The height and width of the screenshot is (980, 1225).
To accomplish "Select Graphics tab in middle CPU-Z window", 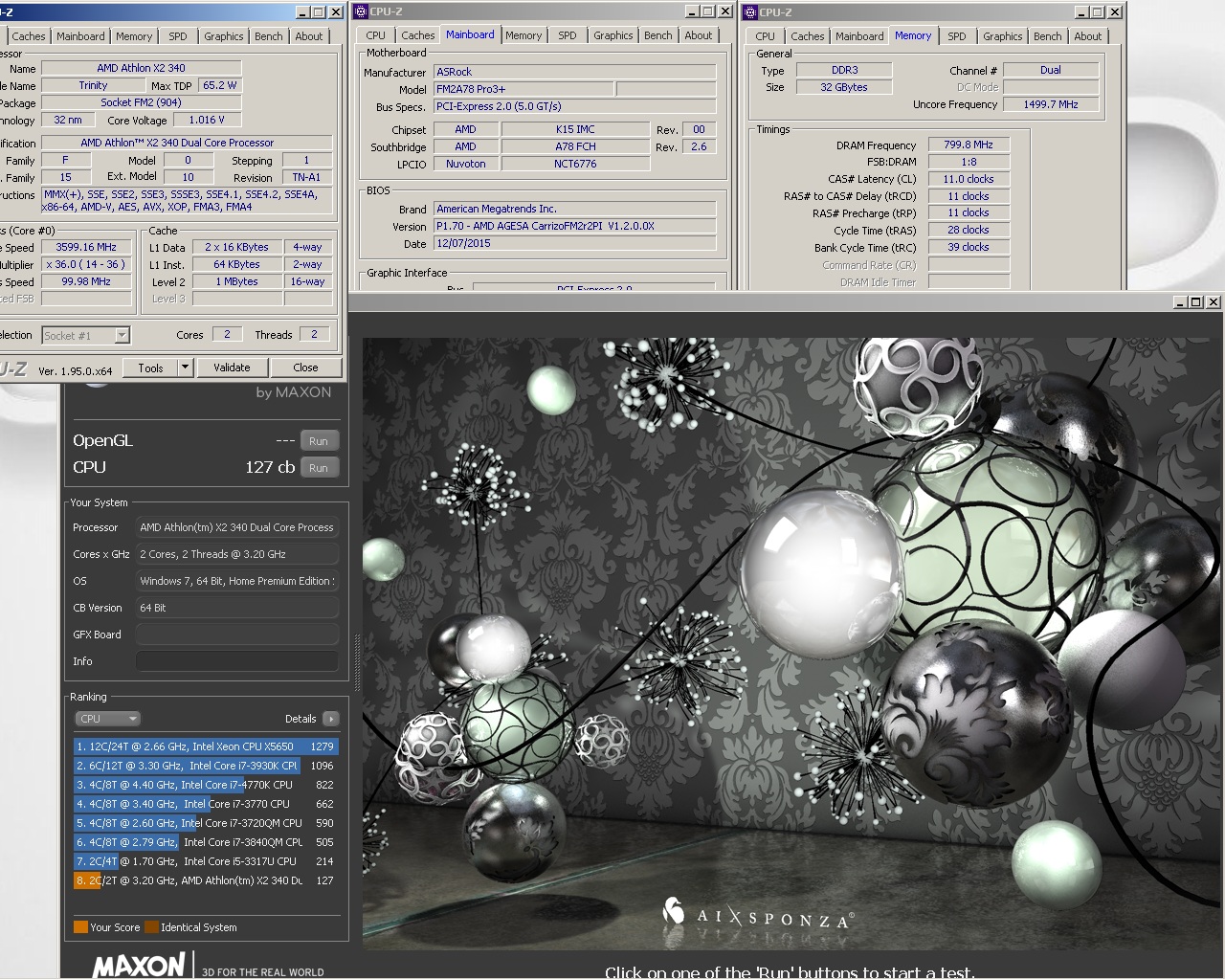I will tap(613, 35).
